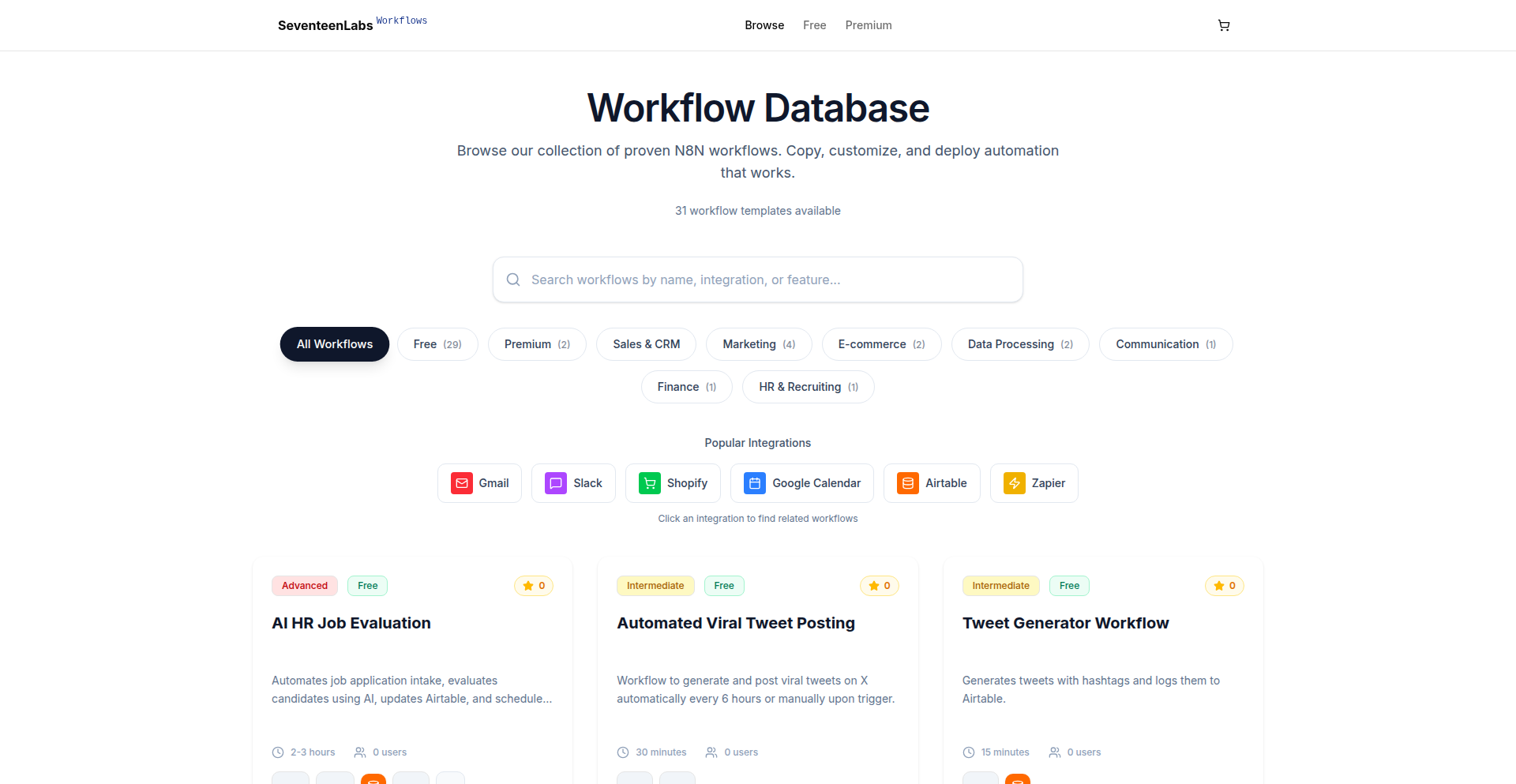The height and width of the screenshot is (784, 1516).
Task: Click the Gmail envelope icon
Action: pyautogui.click(x=462, y=483)
